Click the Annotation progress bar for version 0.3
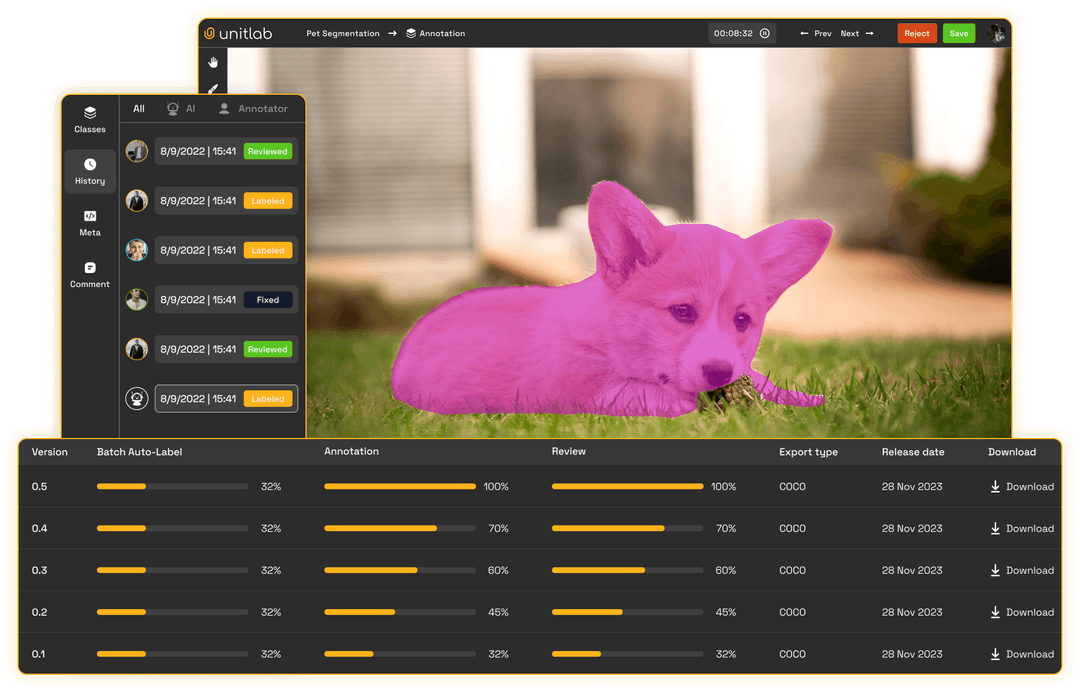The height and width of the screenshot is (693, 1080). point(400,570)
